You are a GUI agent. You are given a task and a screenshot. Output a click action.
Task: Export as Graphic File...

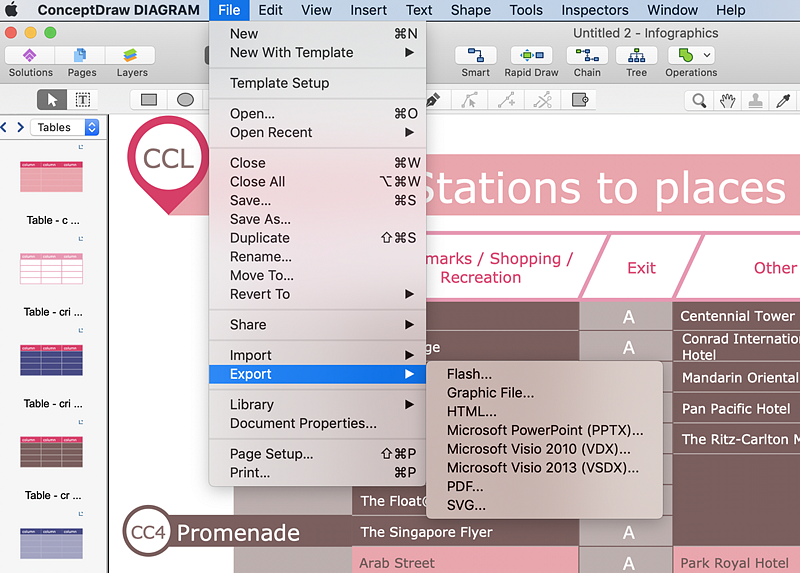[x=544, y=393]
